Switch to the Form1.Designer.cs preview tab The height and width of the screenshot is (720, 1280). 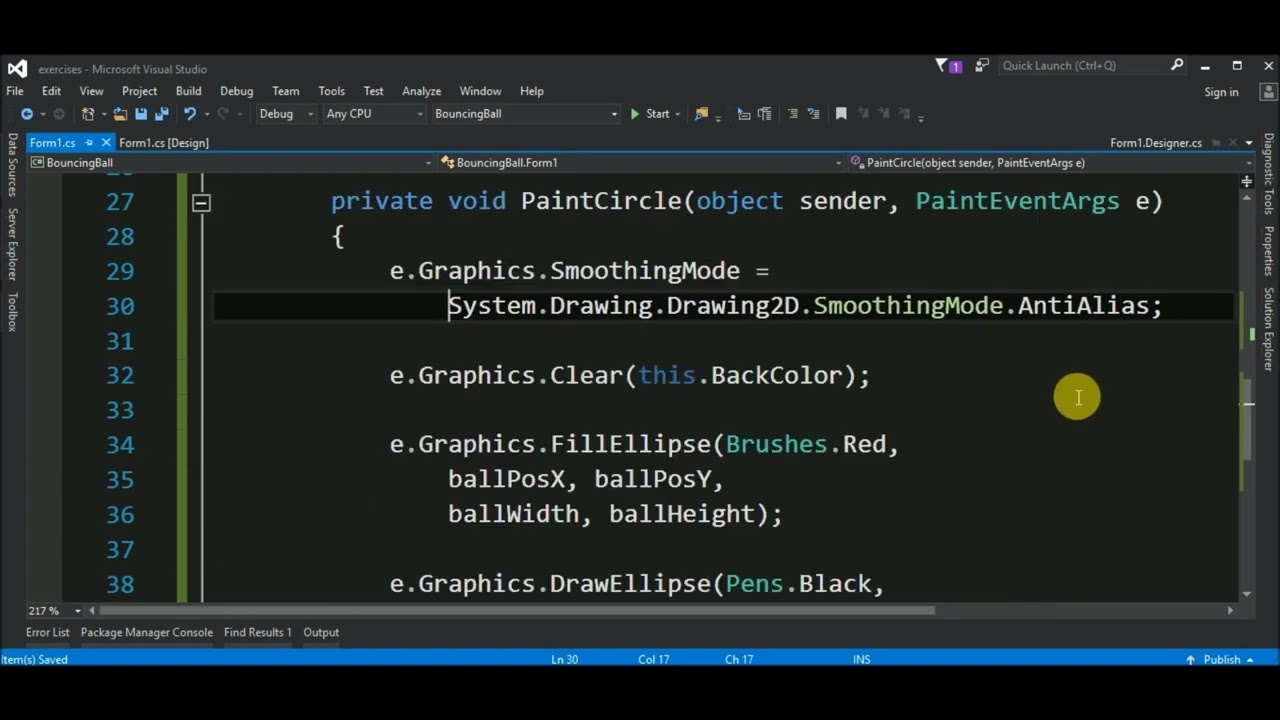tap(1155, 143)
